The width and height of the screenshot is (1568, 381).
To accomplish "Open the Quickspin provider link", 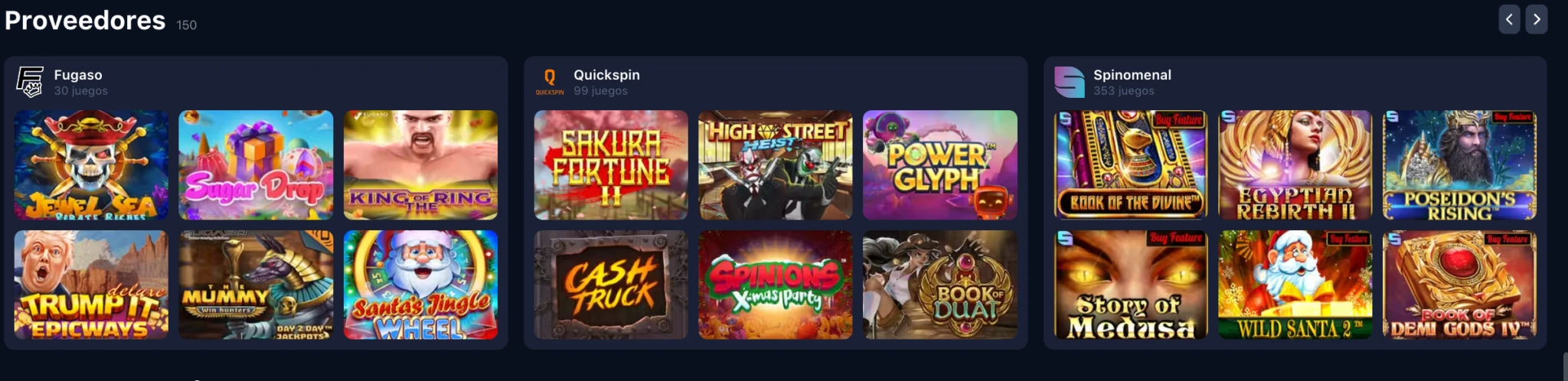I will tap(606, 75).
